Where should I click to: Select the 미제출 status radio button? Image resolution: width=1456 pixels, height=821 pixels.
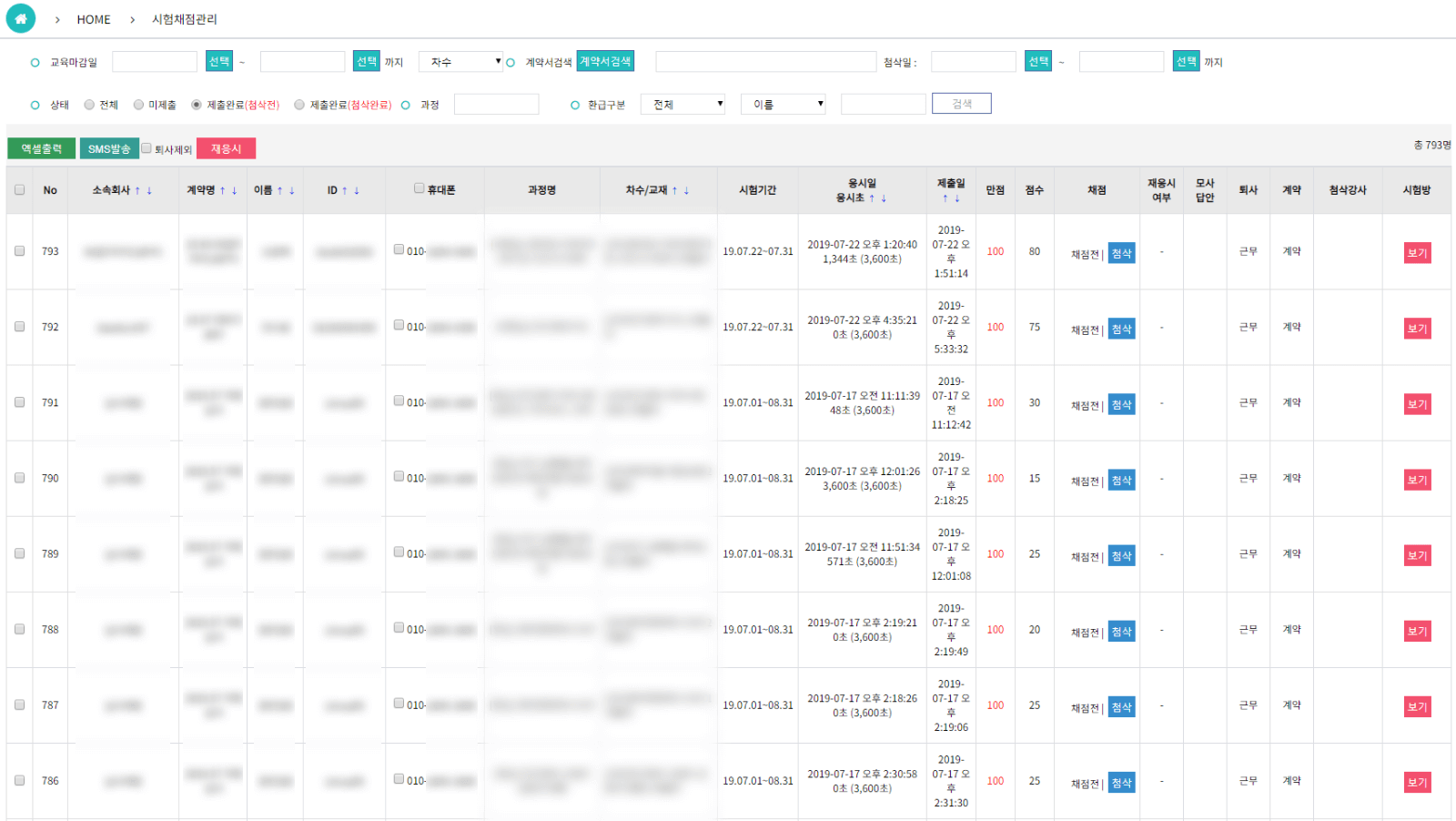click(138, 105)
